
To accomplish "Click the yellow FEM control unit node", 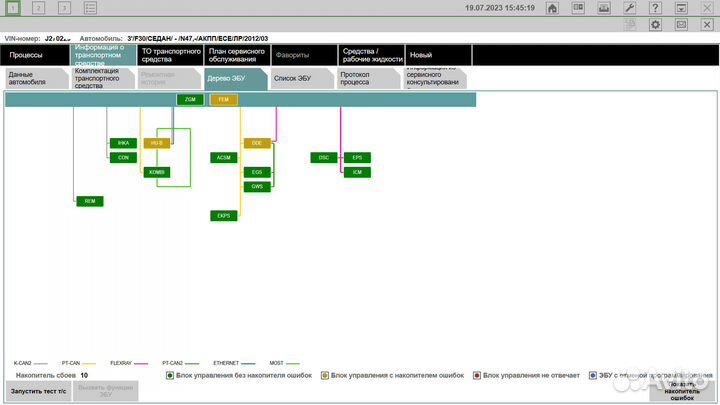I will 223,99.
